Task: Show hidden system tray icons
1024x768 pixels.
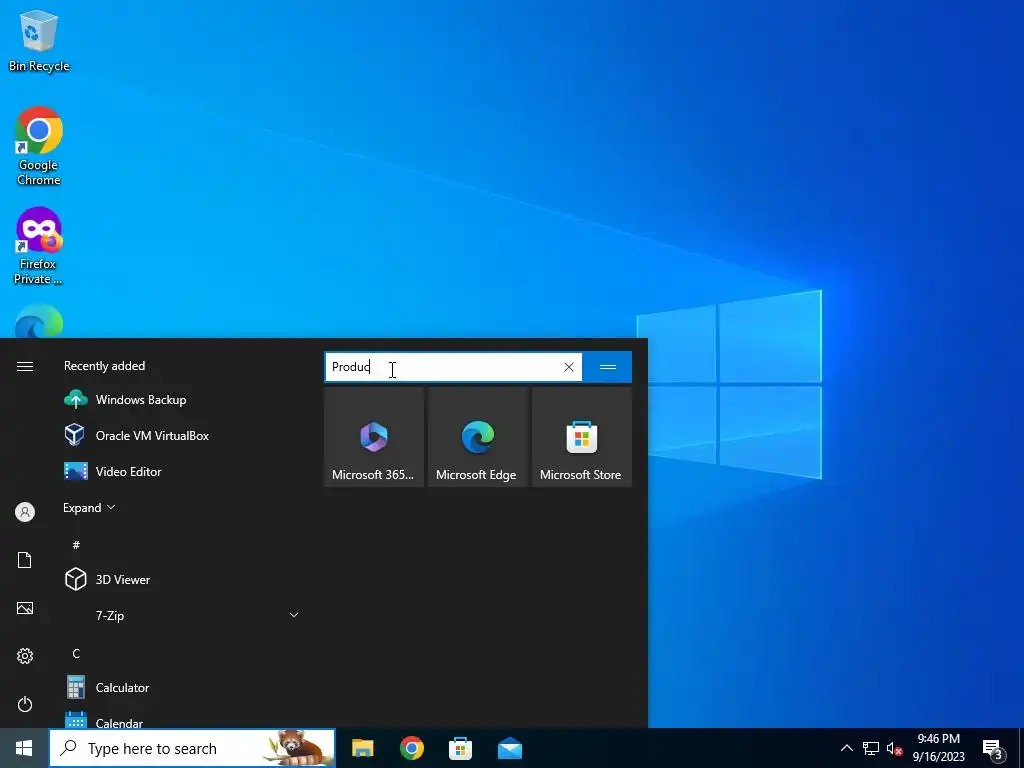Action: pyautogui.click(x=846, y=748)
